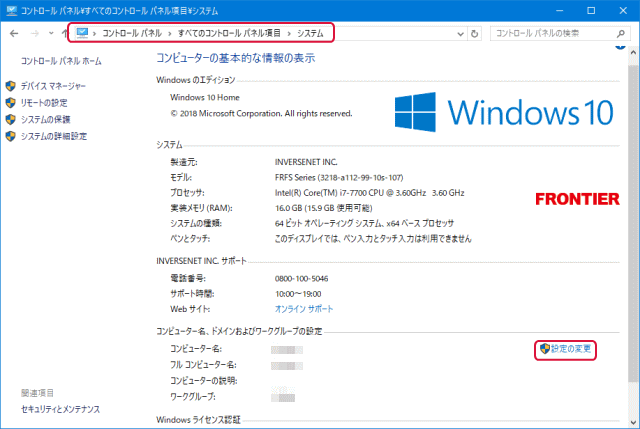Viewport: 640px width, 429px height.
Task: Open リモートの設定 link
Action: point(44,103)
